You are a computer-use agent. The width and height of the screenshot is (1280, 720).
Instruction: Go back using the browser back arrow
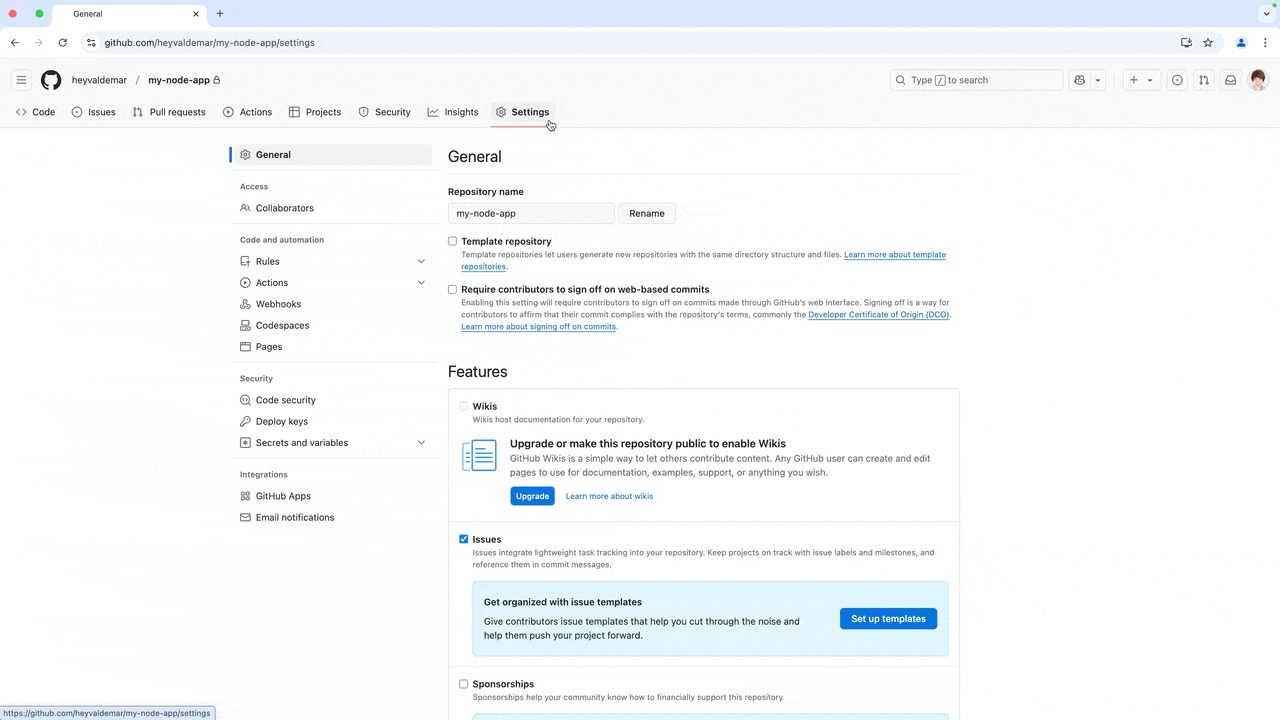coord(15,43)
